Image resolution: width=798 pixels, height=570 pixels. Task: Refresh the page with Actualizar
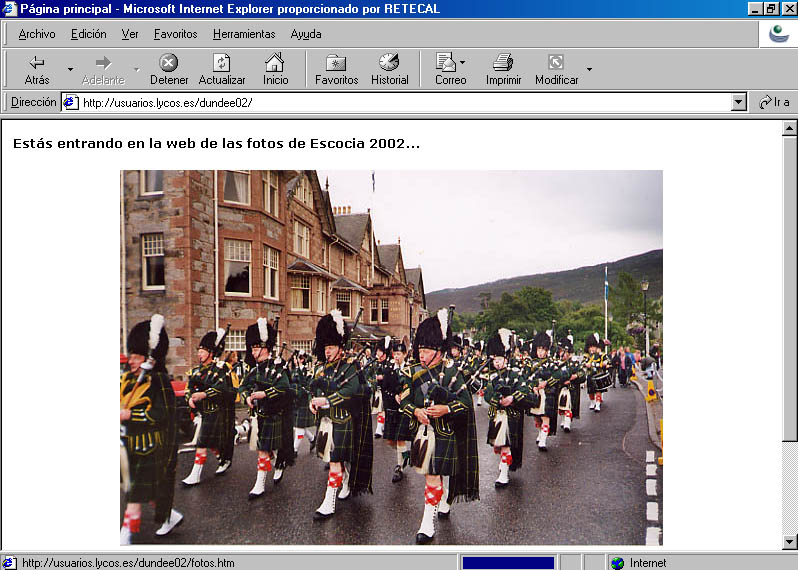[222, 69]
